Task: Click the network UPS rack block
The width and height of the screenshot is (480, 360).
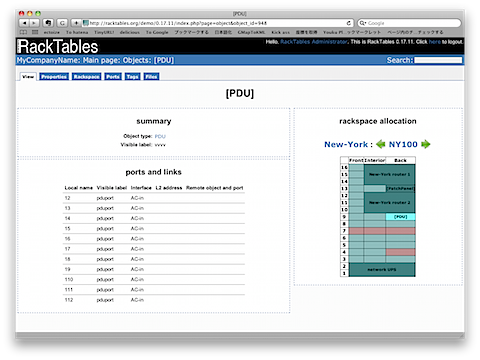Action: (382, 270)
